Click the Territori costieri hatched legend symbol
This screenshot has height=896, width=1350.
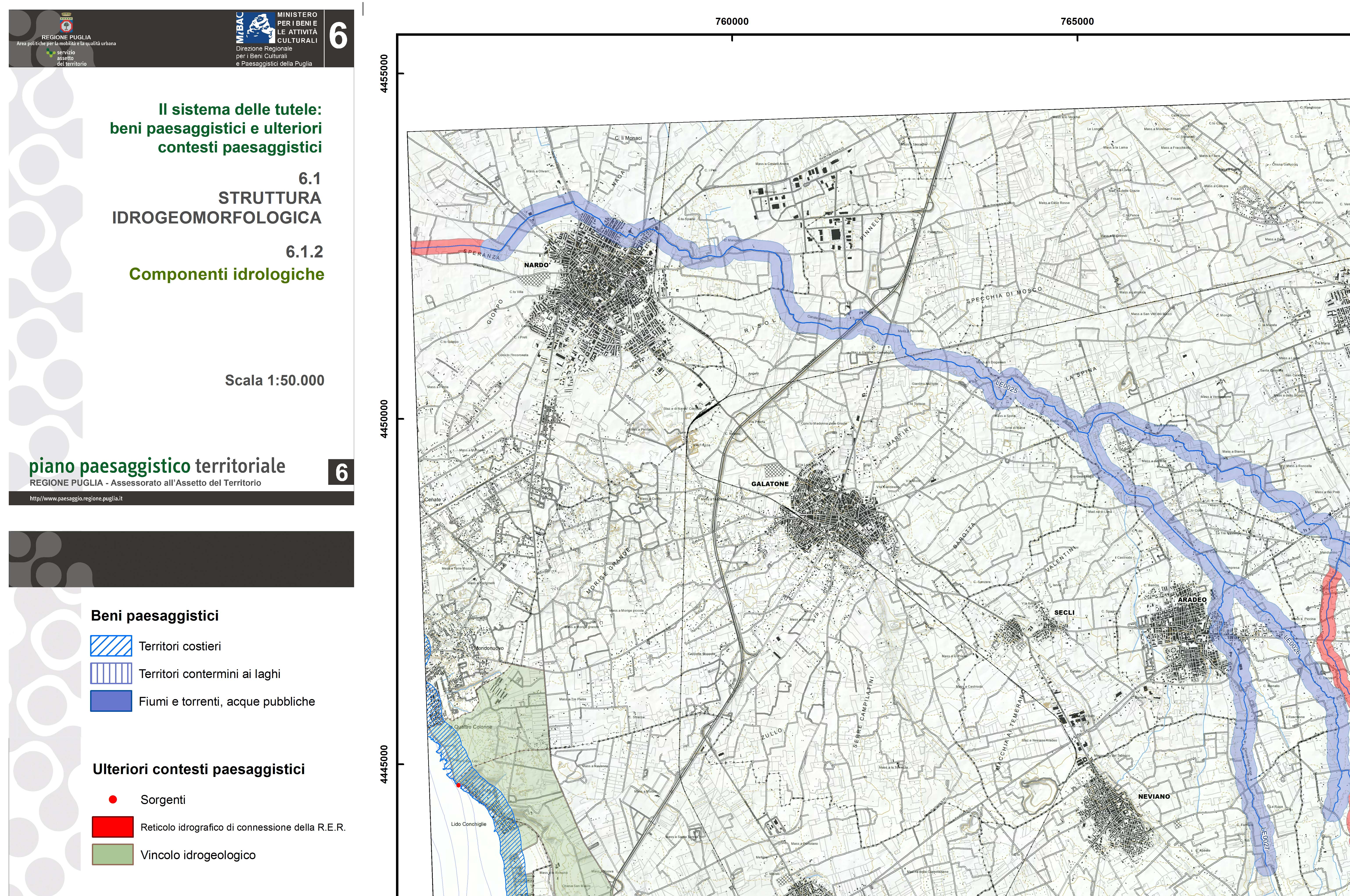[111, 646]
